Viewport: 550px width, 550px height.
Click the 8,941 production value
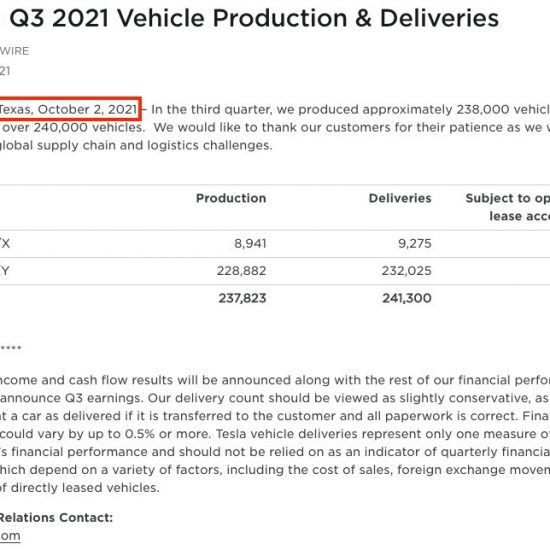(x=250, y=243)
